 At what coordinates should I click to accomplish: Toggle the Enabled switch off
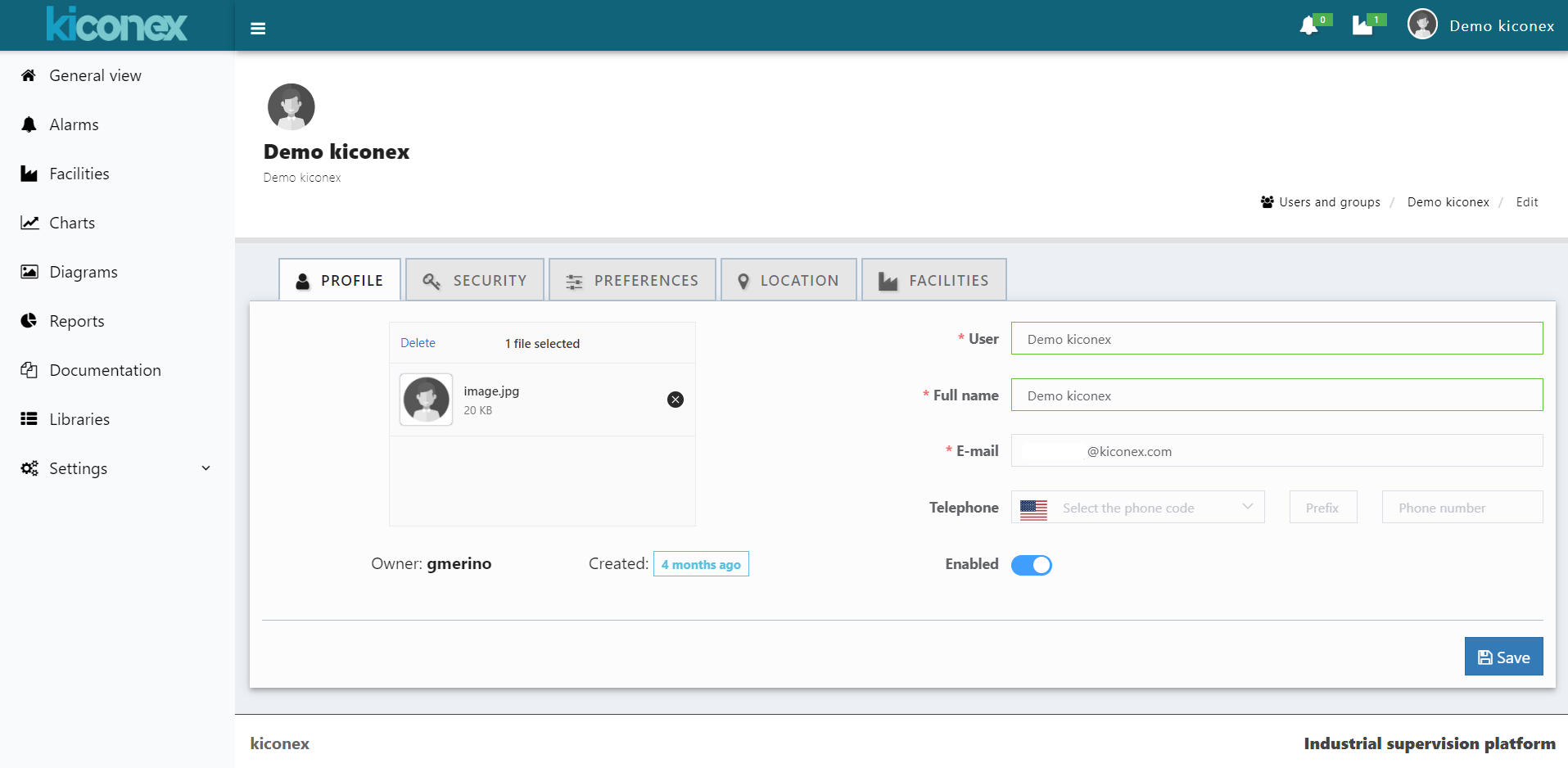tap(1031, 565)
